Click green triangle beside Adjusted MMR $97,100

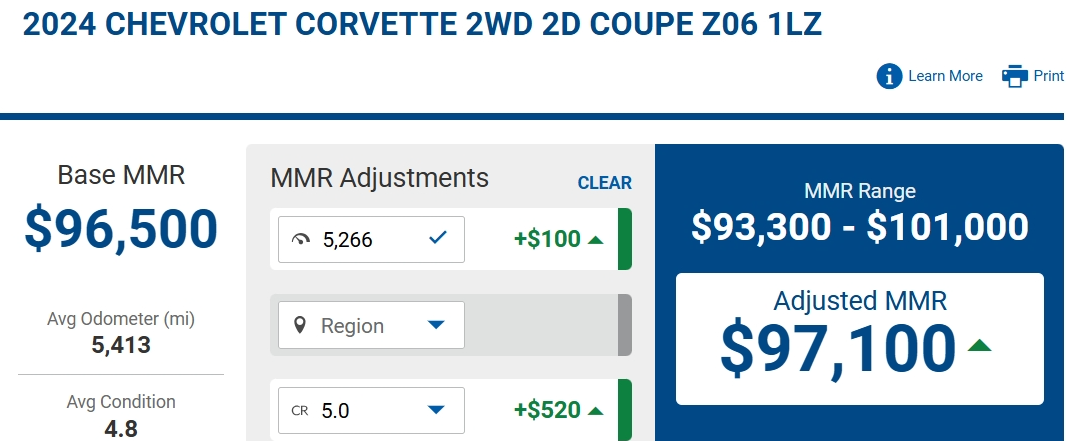coord(980,345)
